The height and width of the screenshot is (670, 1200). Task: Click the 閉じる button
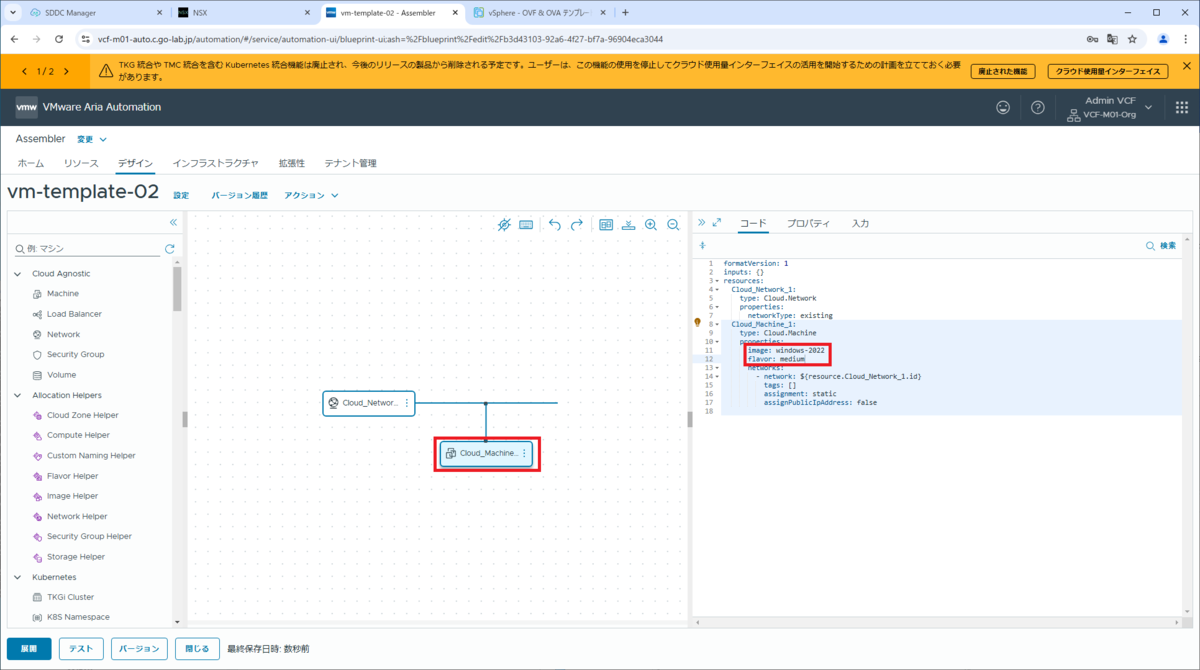click(197, 648)
